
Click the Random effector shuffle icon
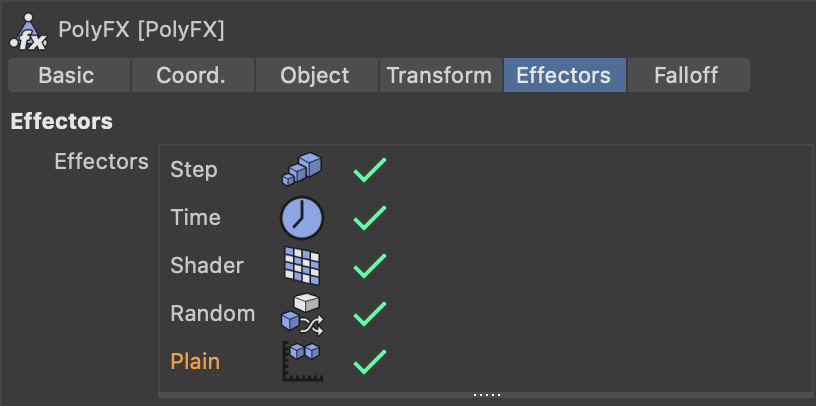[x=301, y=312]
